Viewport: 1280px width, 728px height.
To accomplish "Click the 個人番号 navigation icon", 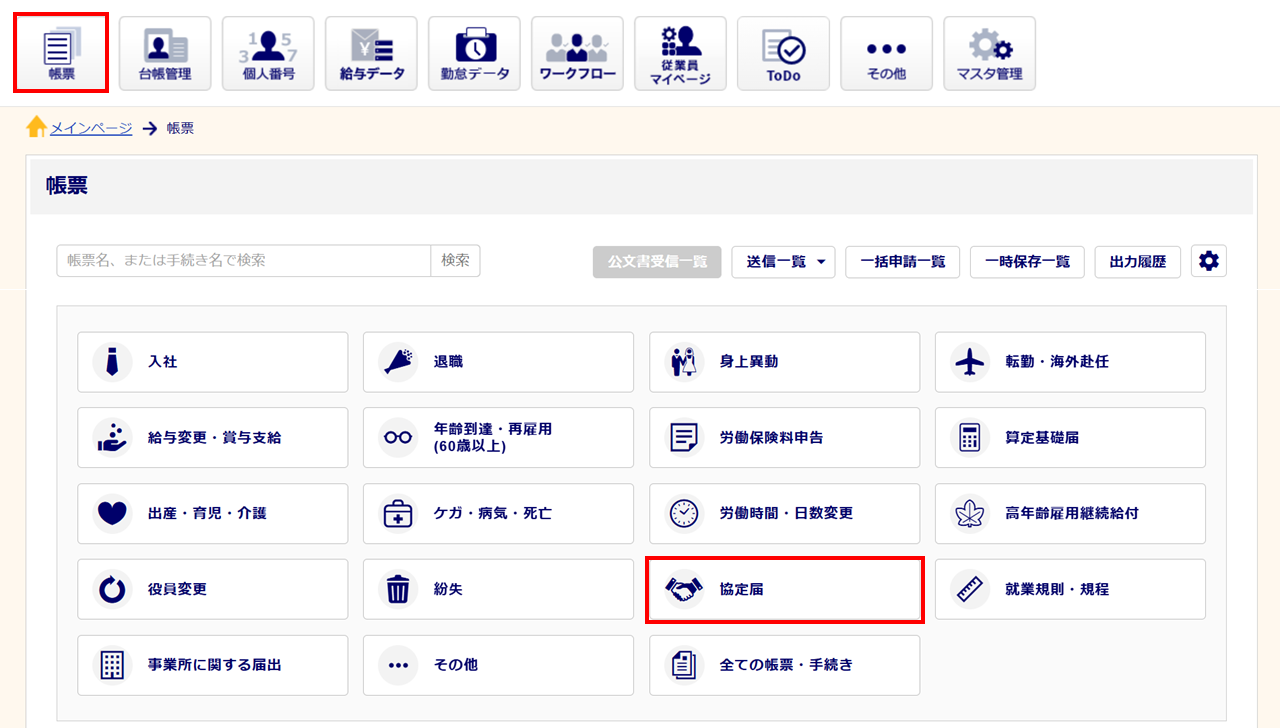I will coord(268,54).
